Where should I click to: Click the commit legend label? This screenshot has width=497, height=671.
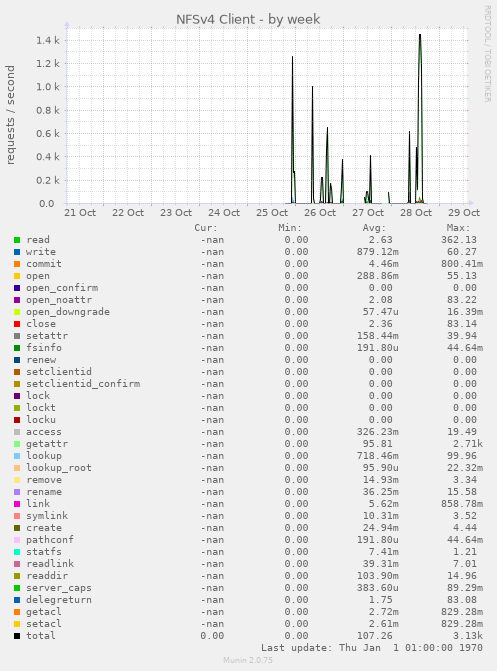pos(44,264)
